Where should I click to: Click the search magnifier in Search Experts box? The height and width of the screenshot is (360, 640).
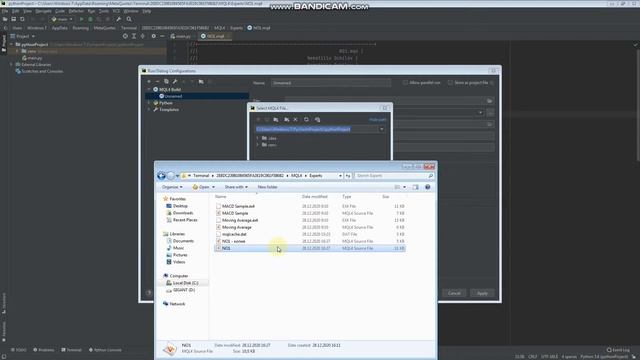pyautogui.click(x=430, y=176)
